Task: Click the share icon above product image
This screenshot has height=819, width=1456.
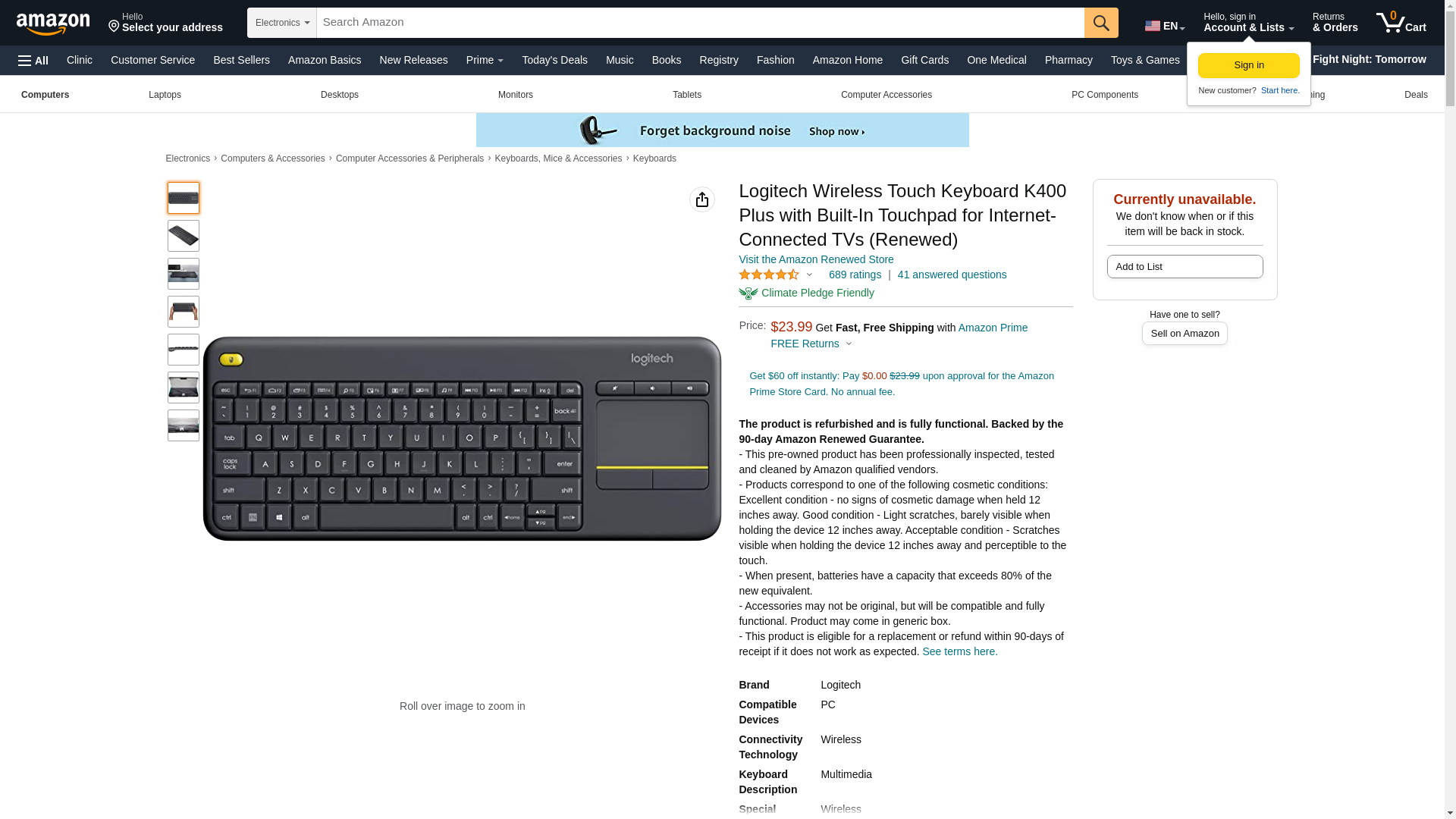Action: [x=702, y=199]
